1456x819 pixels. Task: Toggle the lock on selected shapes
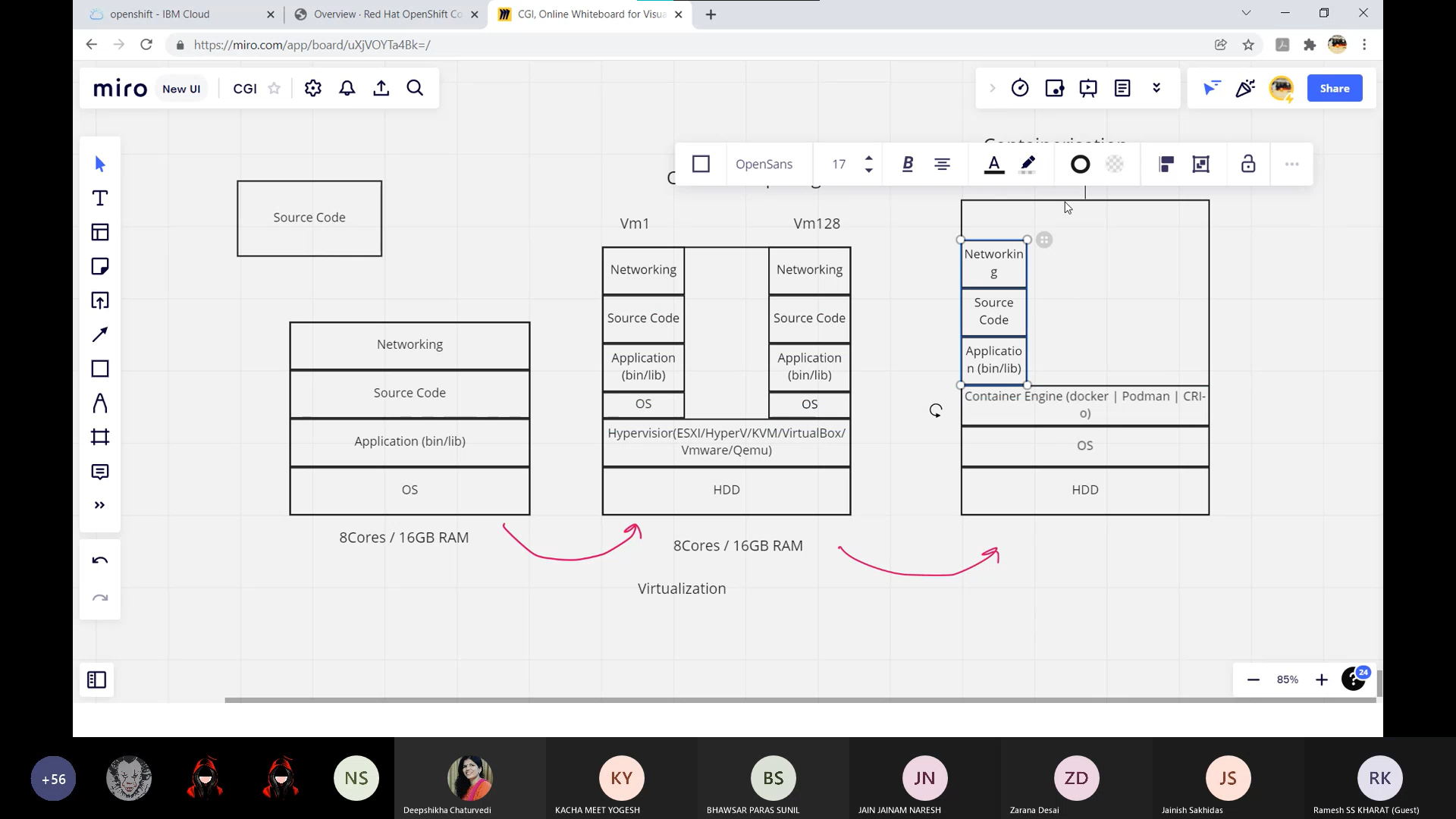click(1248, 164)
